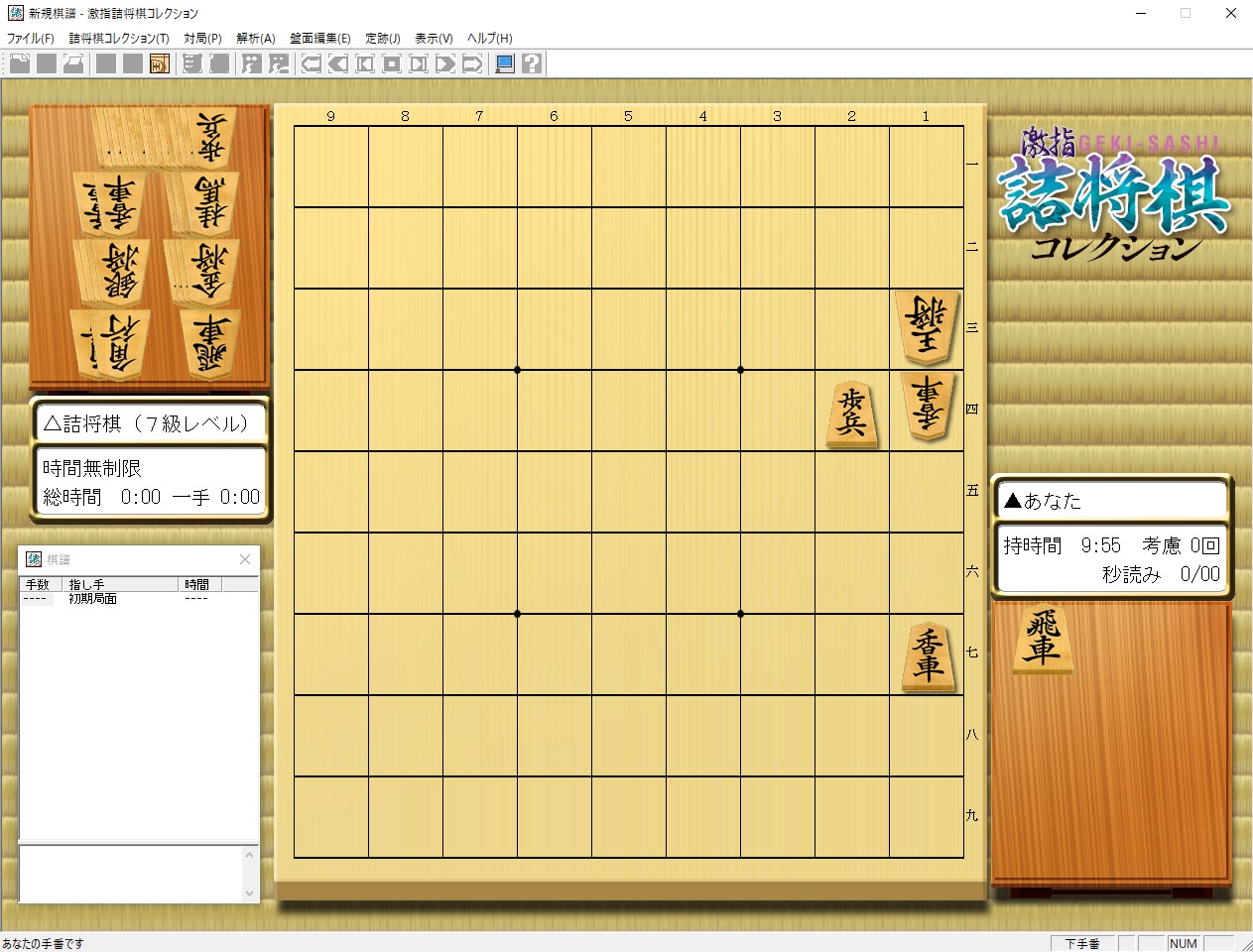The image size is (1253, 952).
Task: Select the 香車 lance on the board
Action: click(928, 655)
